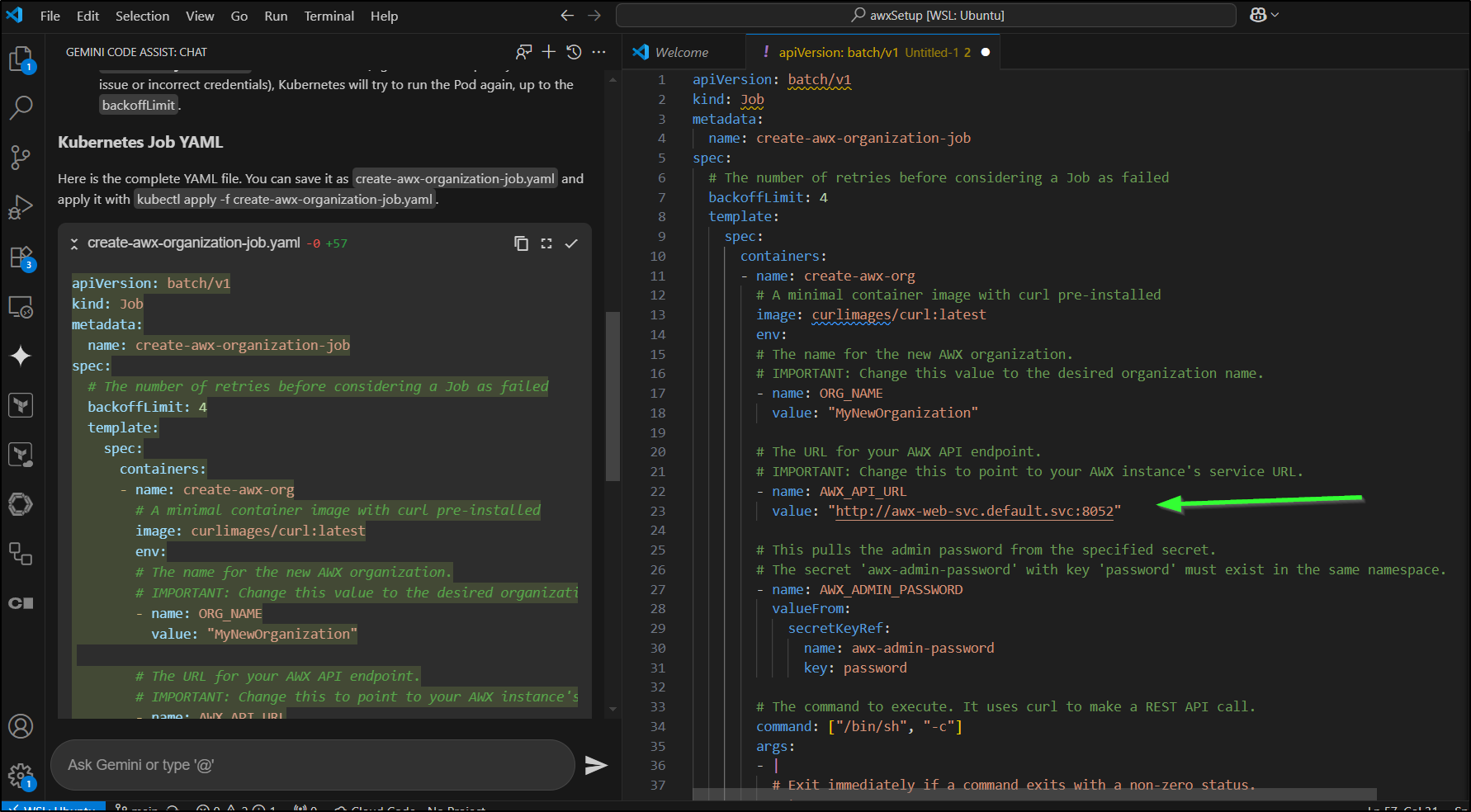Open Gemini Code Assist sparkle icon
Viewport: 1471px width, 812px height.
[21, 356]
